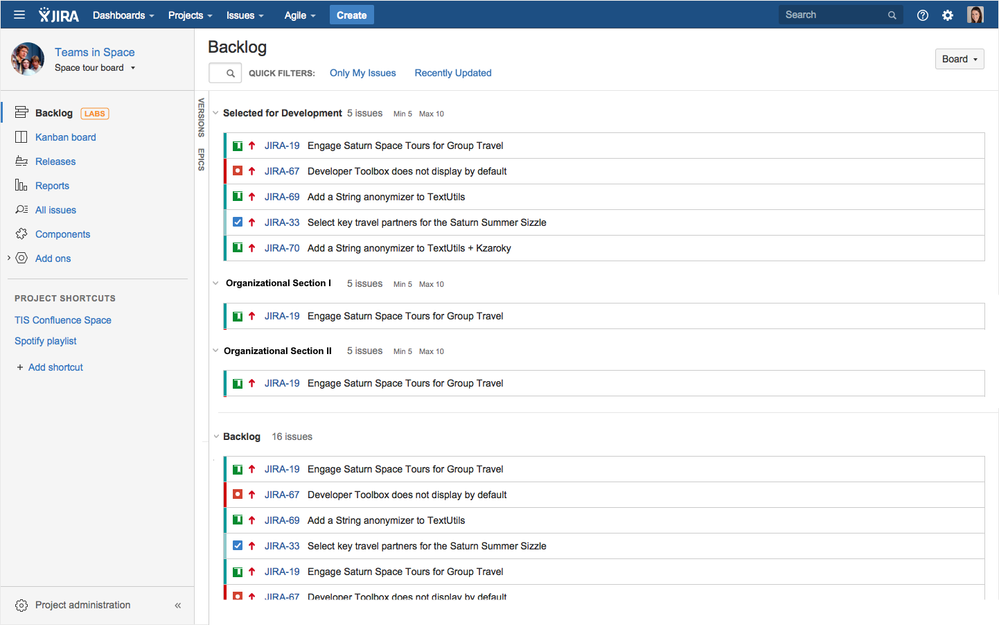Viewport: 999px width, 625px height.
Task: Open the Projects dropdown menu
Action: [x=190, y=15]
